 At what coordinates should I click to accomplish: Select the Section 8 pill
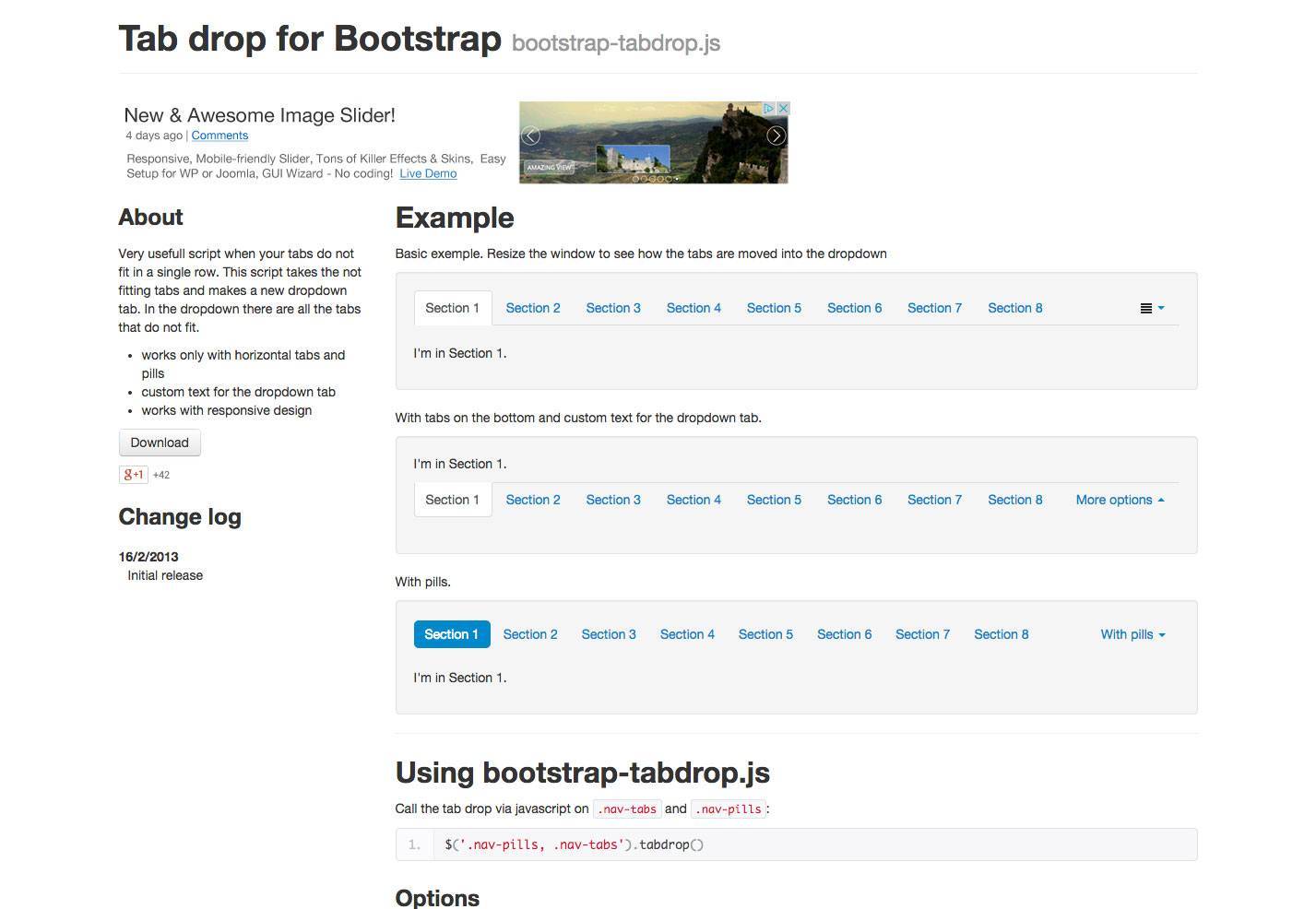tap(1002, 634)
